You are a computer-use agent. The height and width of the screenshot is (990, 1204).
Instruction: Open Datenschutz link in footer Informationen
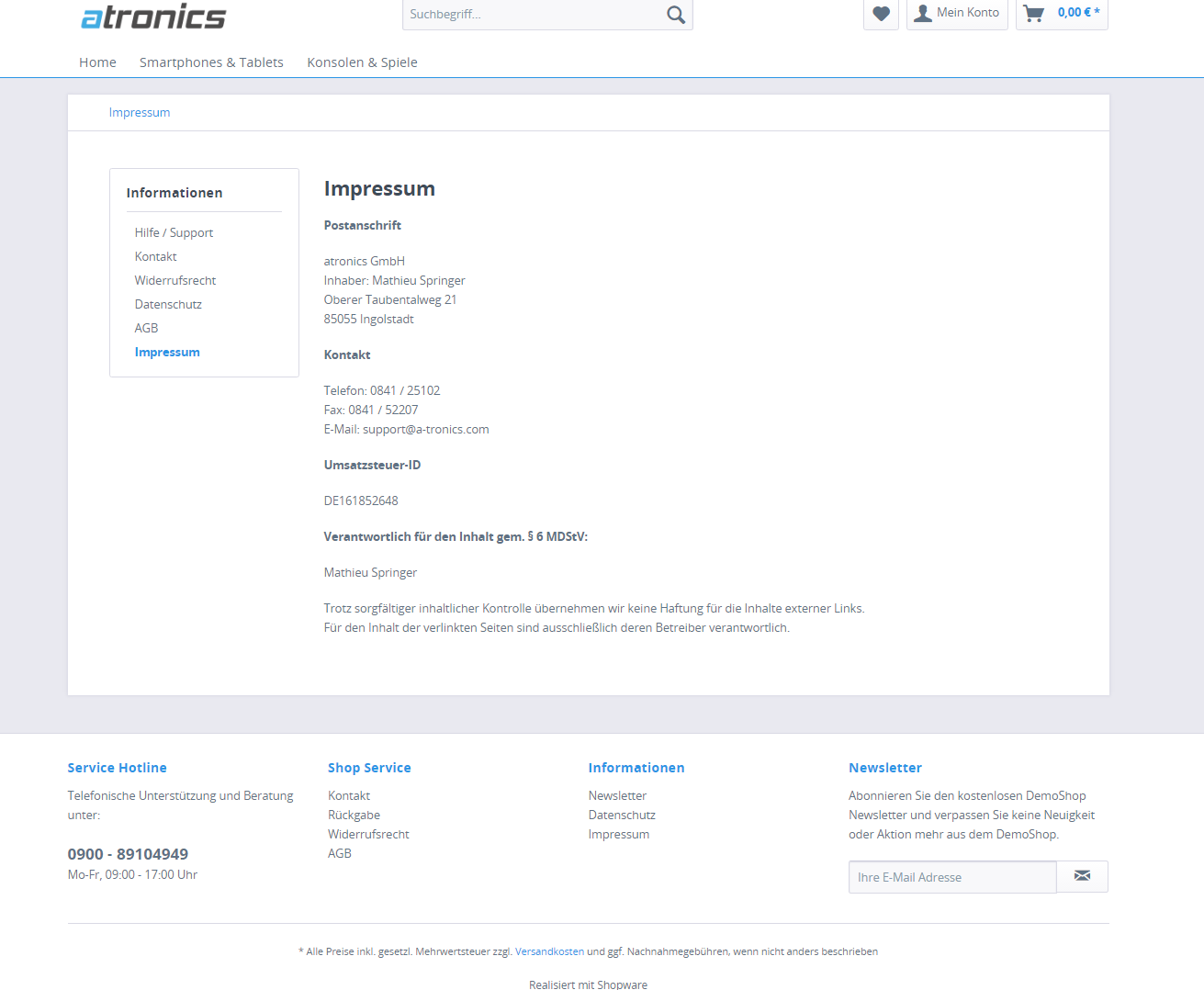(622, 816)
